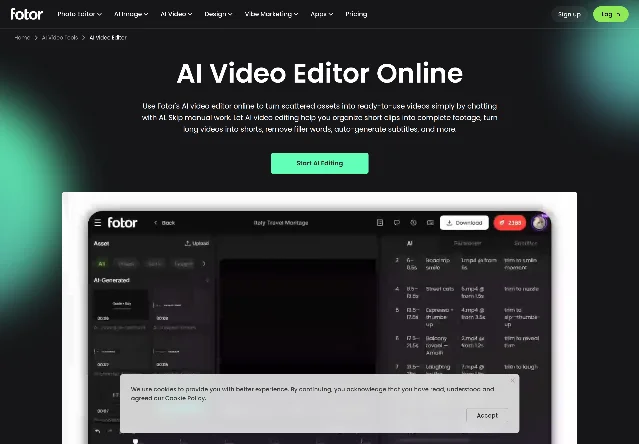Expand the Apps navigation menu
Image resolution: width=639 pixels, height=444 pixels.
322,14
